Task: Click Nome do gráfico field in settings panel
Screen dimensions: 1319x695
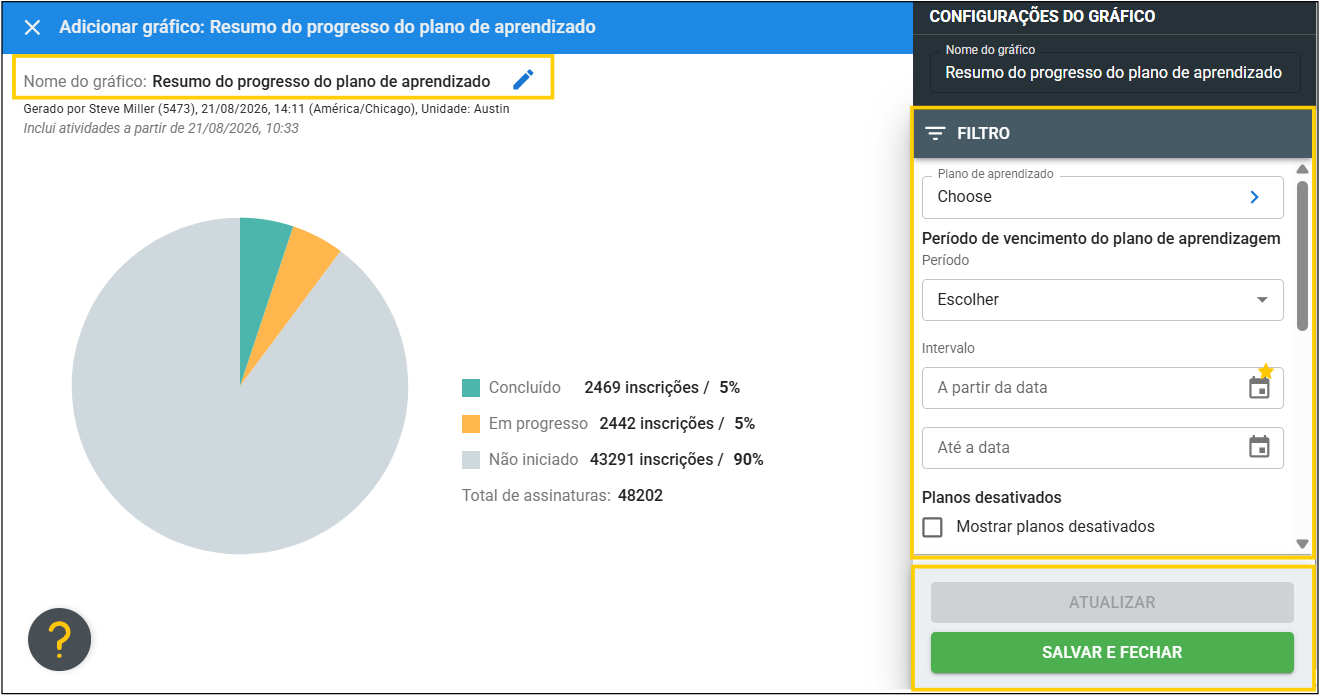Action: coord(1114,72)
